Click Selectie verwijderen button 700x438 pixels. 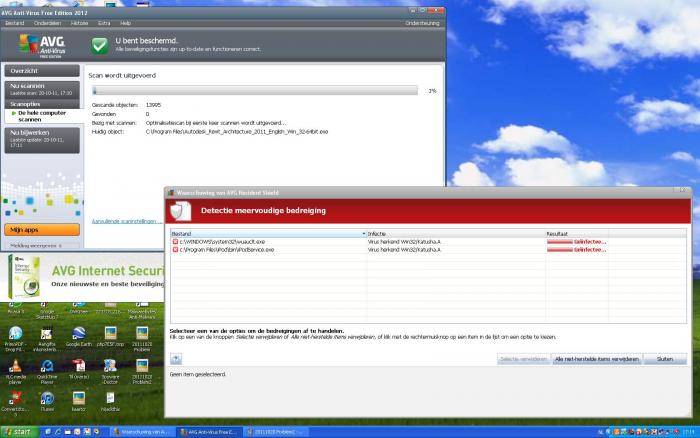[524, 359]
